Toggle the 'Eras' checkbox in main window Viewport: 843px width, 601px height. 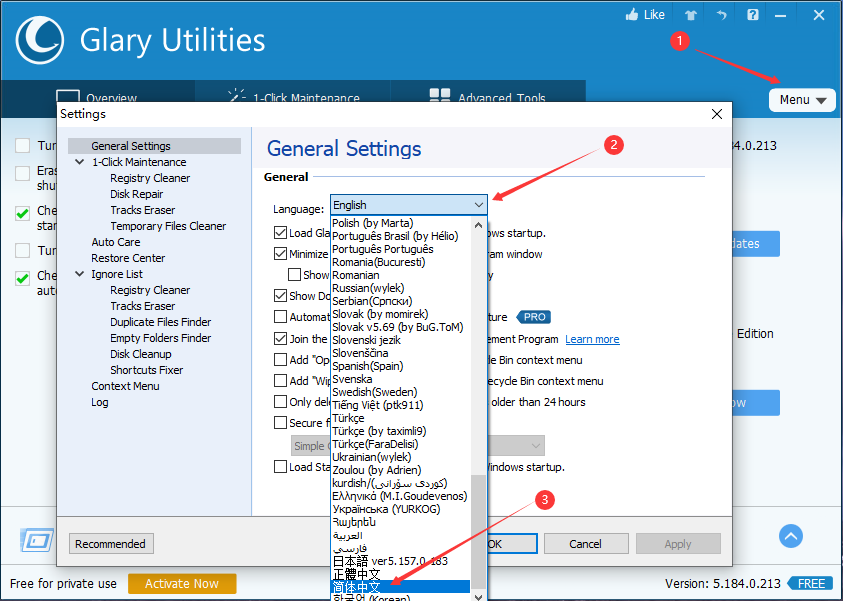pos(23,173)
